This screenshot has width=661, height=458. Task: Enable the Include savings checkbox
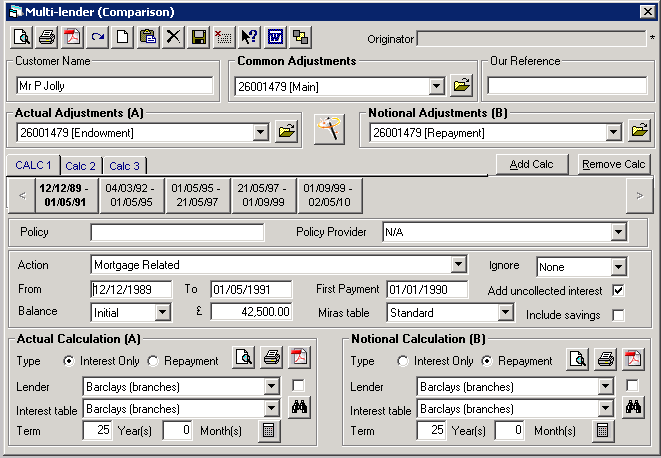click(618, 315)
